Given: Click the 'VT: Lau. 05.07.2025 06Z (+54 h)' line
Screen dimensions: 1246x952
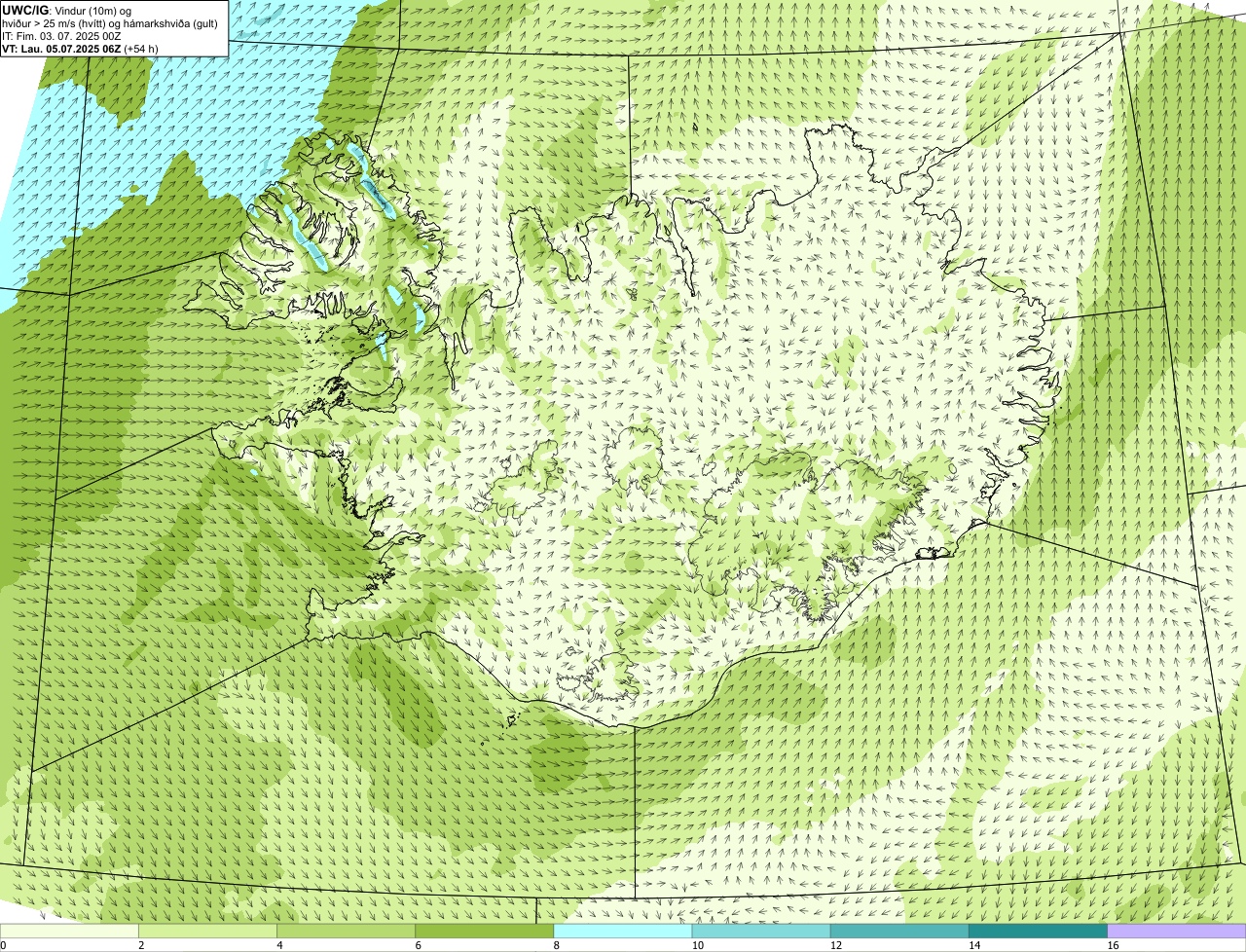Looking at the screenshot, I should pyautogui.click(x=80, y=48).
